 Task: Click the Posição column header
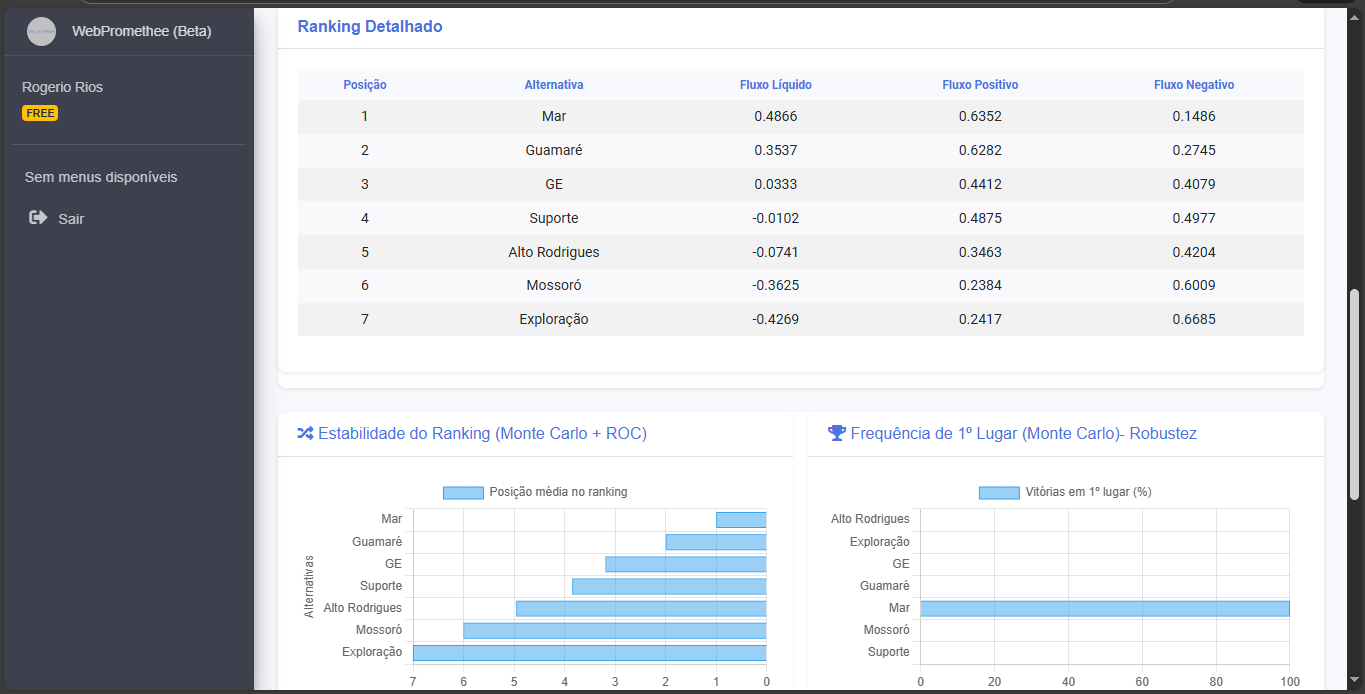pyautogui.click(x=364, y=85)
